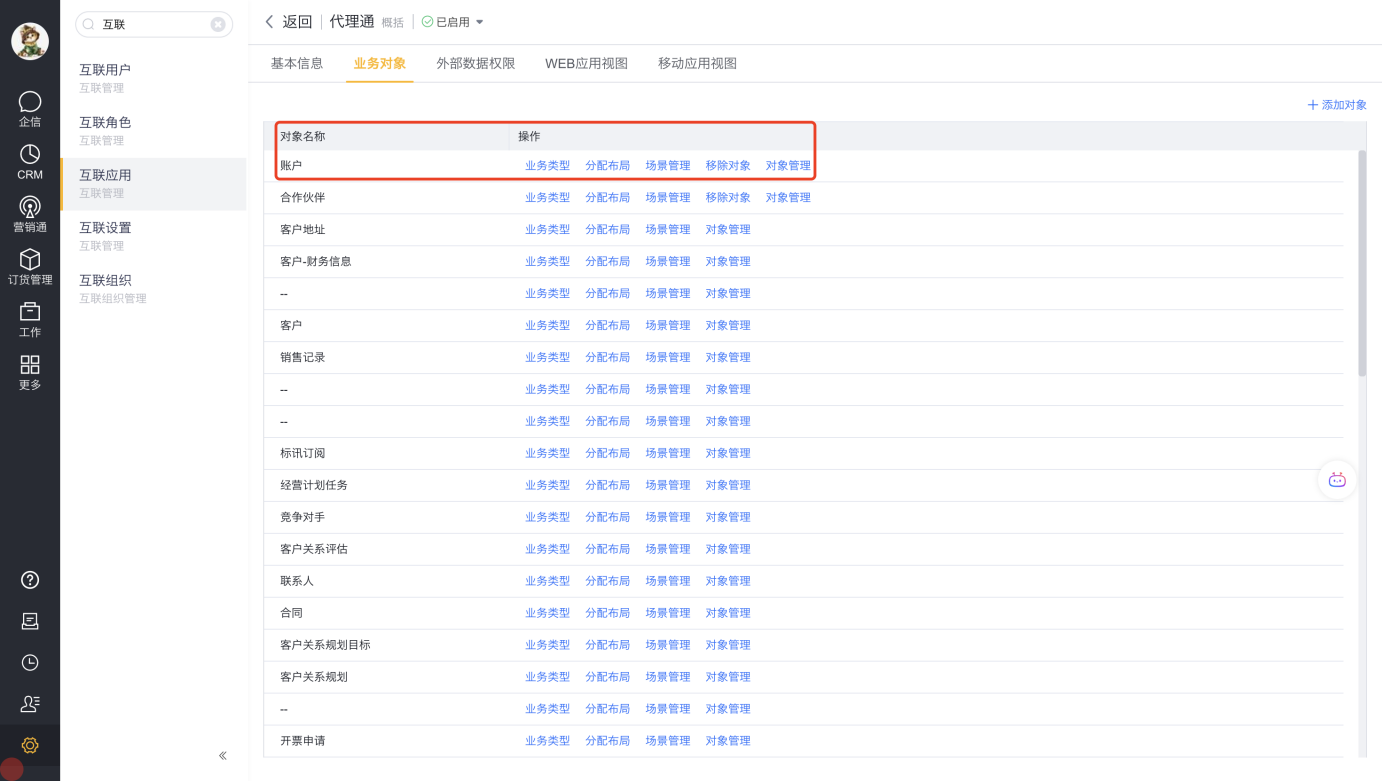The image size is (1382, 781).
Task: Open the history clock icon
Action: click(x=30, y=662)
